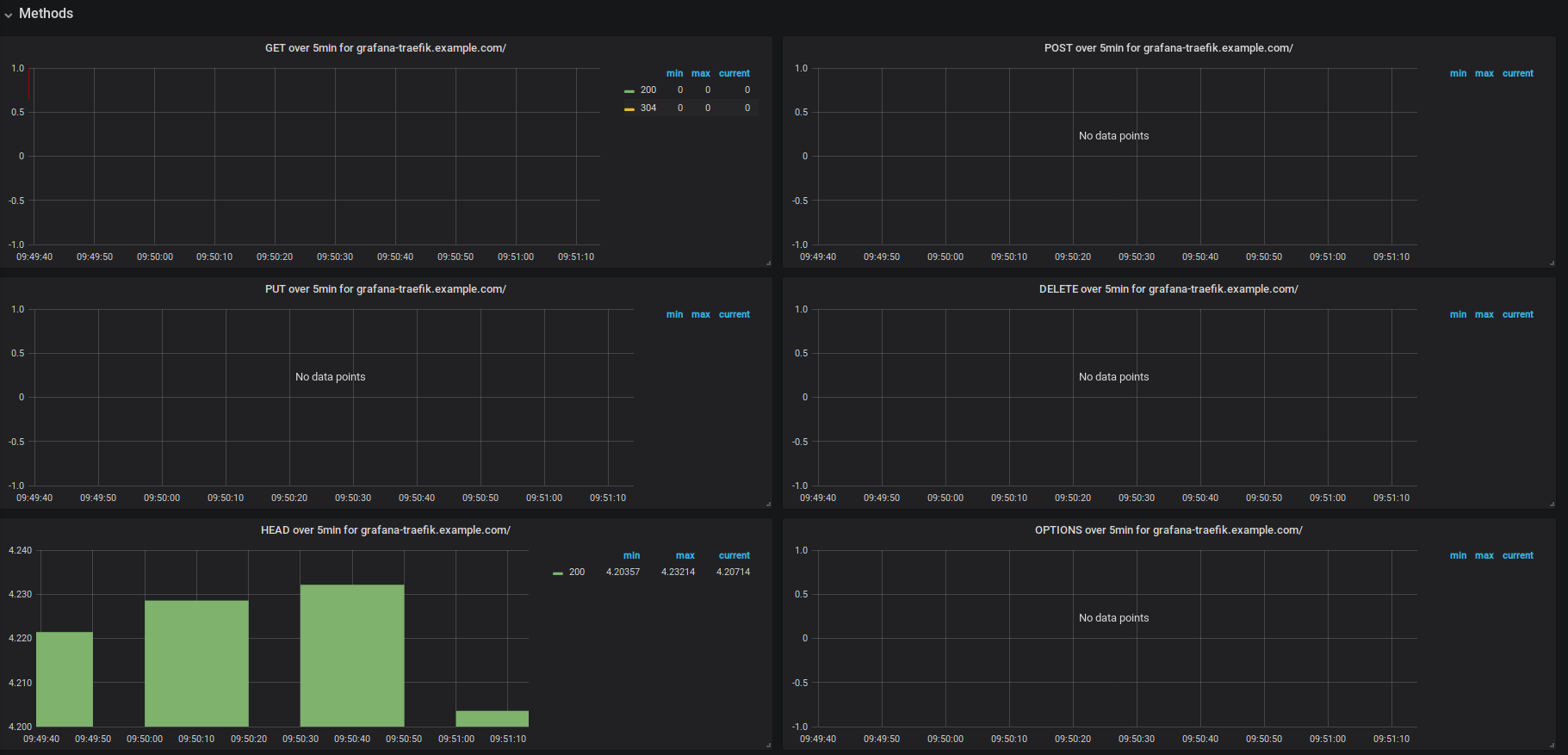Click the HEAD chart bar above 09:49:40
This screenshot has height=755, width=1568.
65,679
